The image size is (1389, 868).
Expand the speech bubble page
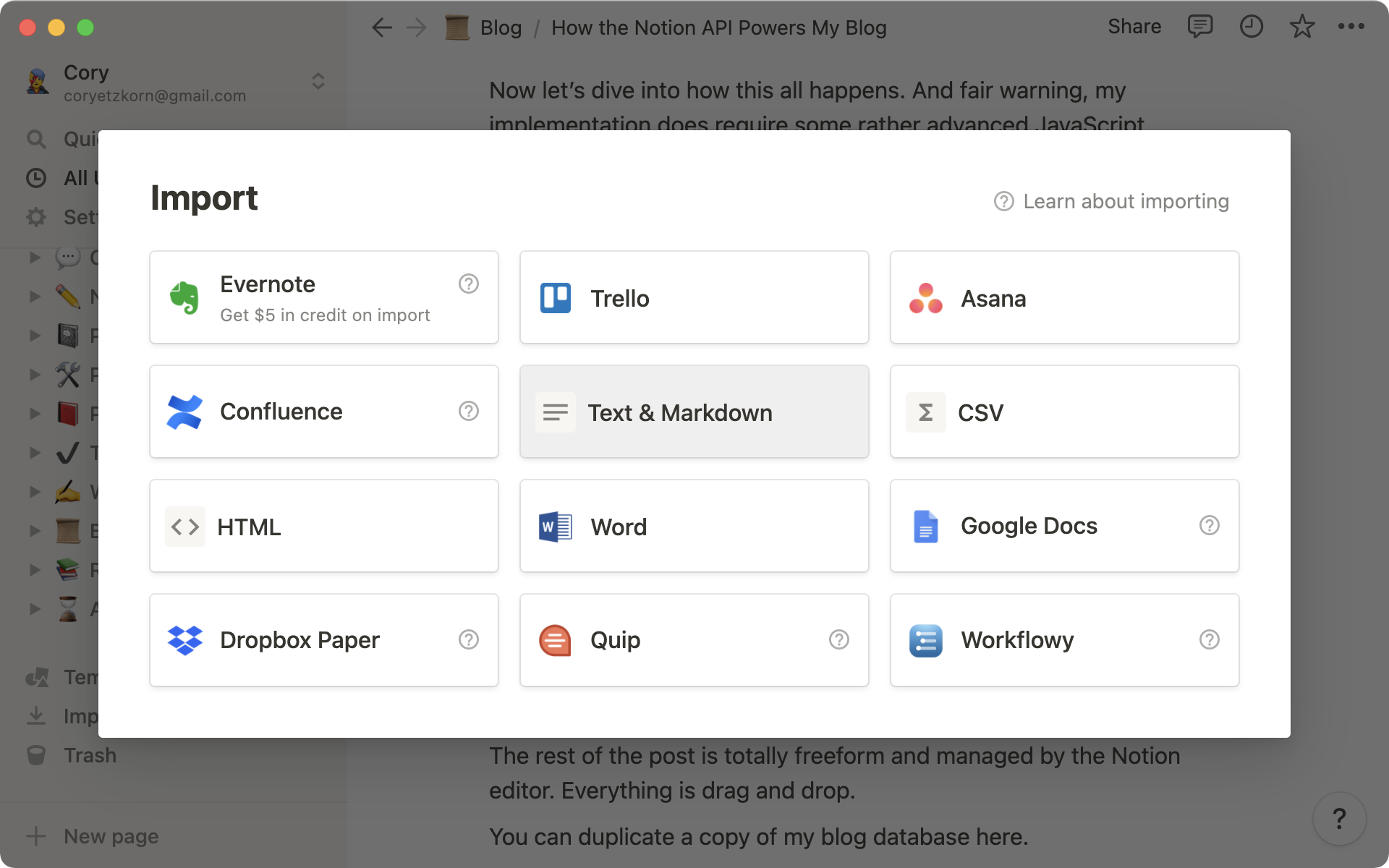[34, 257]
